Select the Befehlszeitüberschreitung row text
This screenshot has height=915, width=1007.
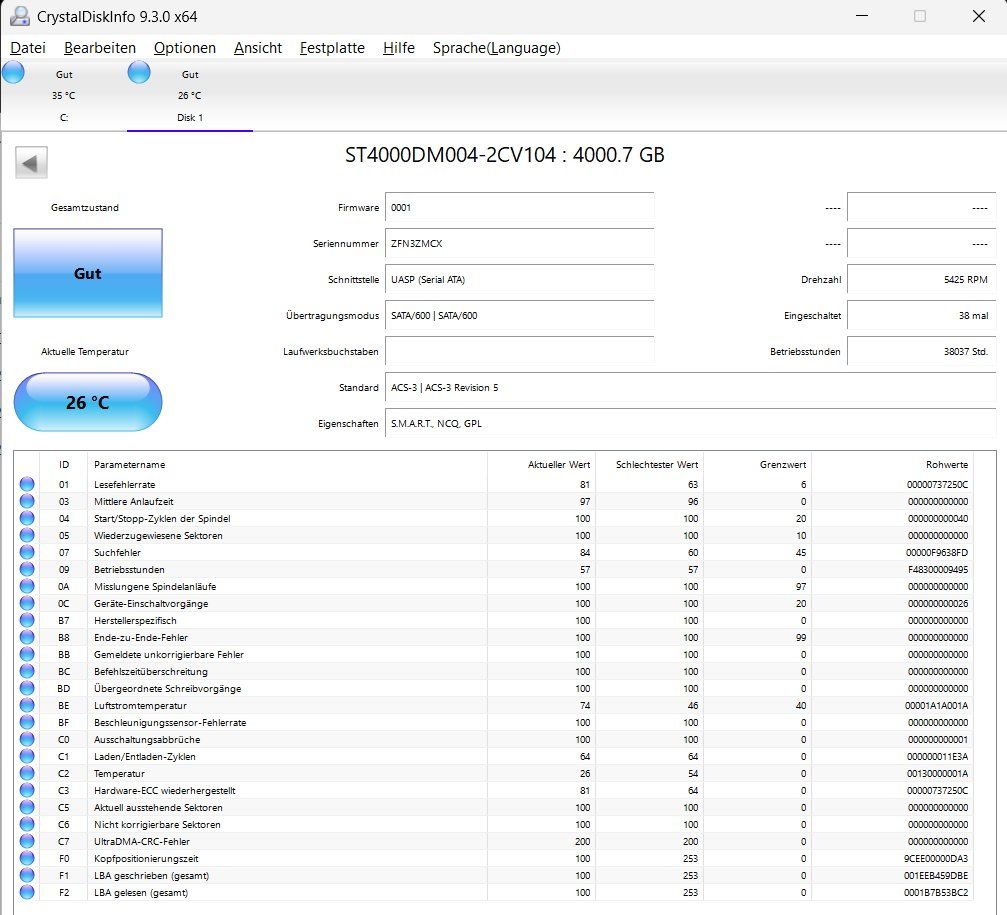[x=151, y=672]
